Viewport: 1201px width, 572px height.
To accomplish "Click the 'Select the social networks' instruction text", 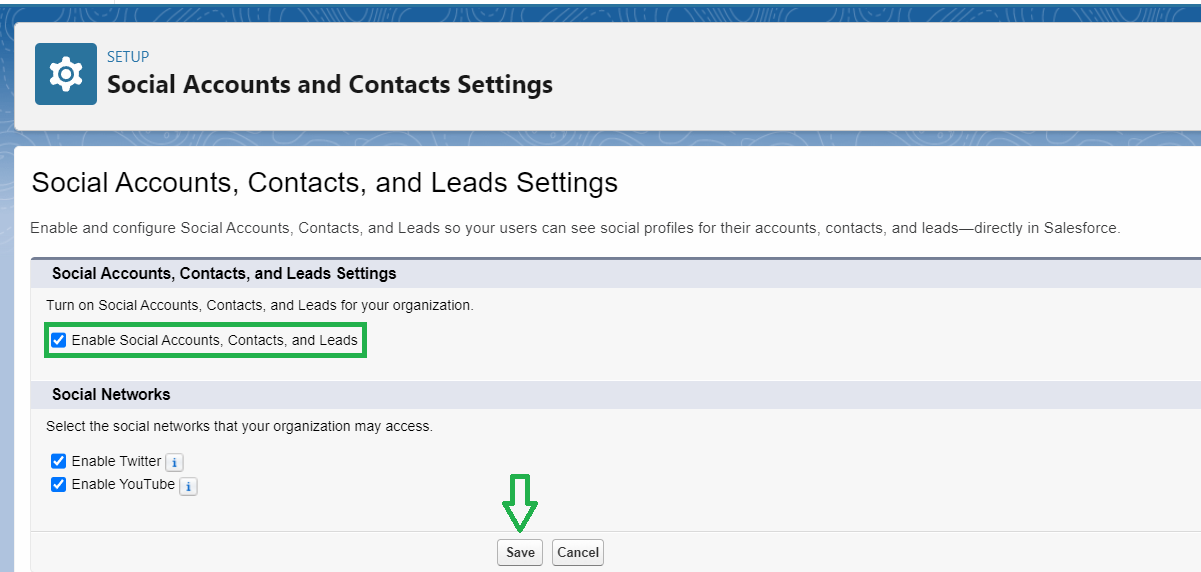I will pos(239,426).
